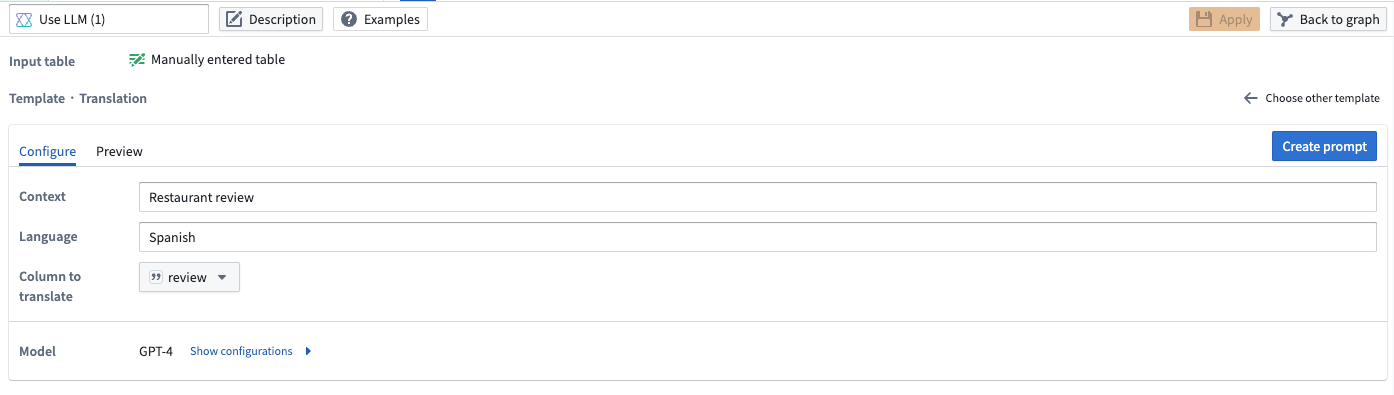Image resolution: width=1394 pixels, height=395 pixels.
Task: Click the Apply save disk icon
Action: tap(1204, 19)
